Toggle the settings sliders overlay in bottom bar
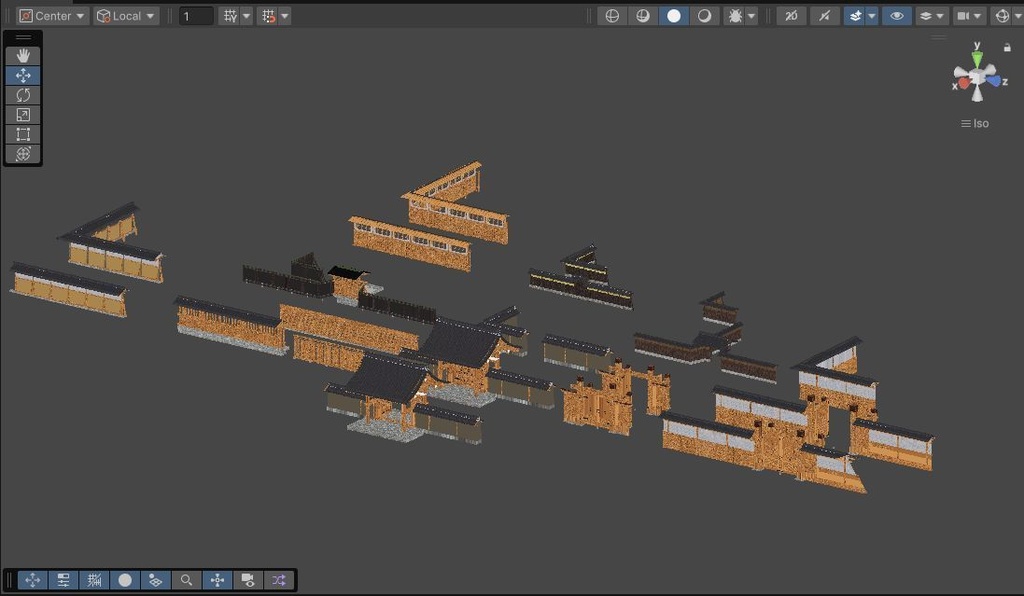This screenshot has width=1024, height=596. 63,580
